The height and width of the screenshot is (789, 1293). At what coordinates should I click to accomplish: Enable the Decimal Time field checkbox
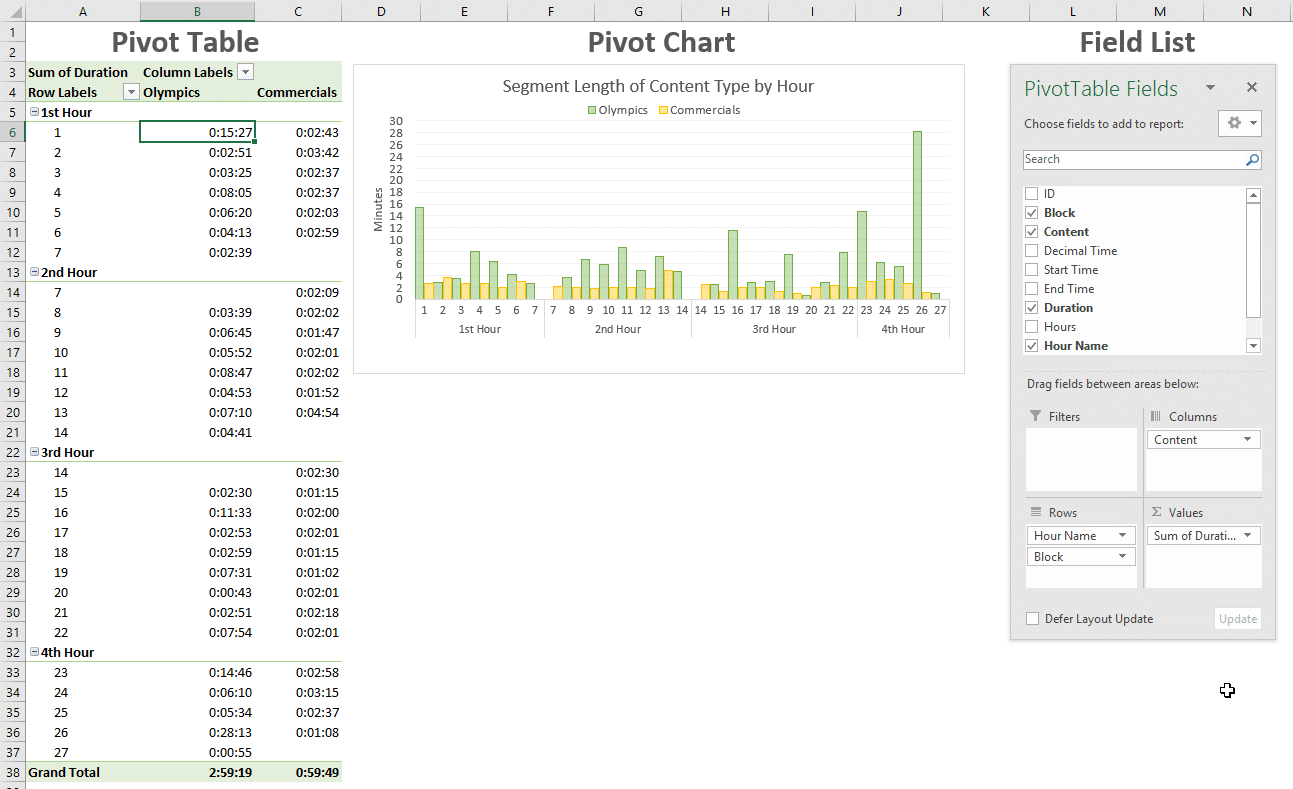(1032, 251)
